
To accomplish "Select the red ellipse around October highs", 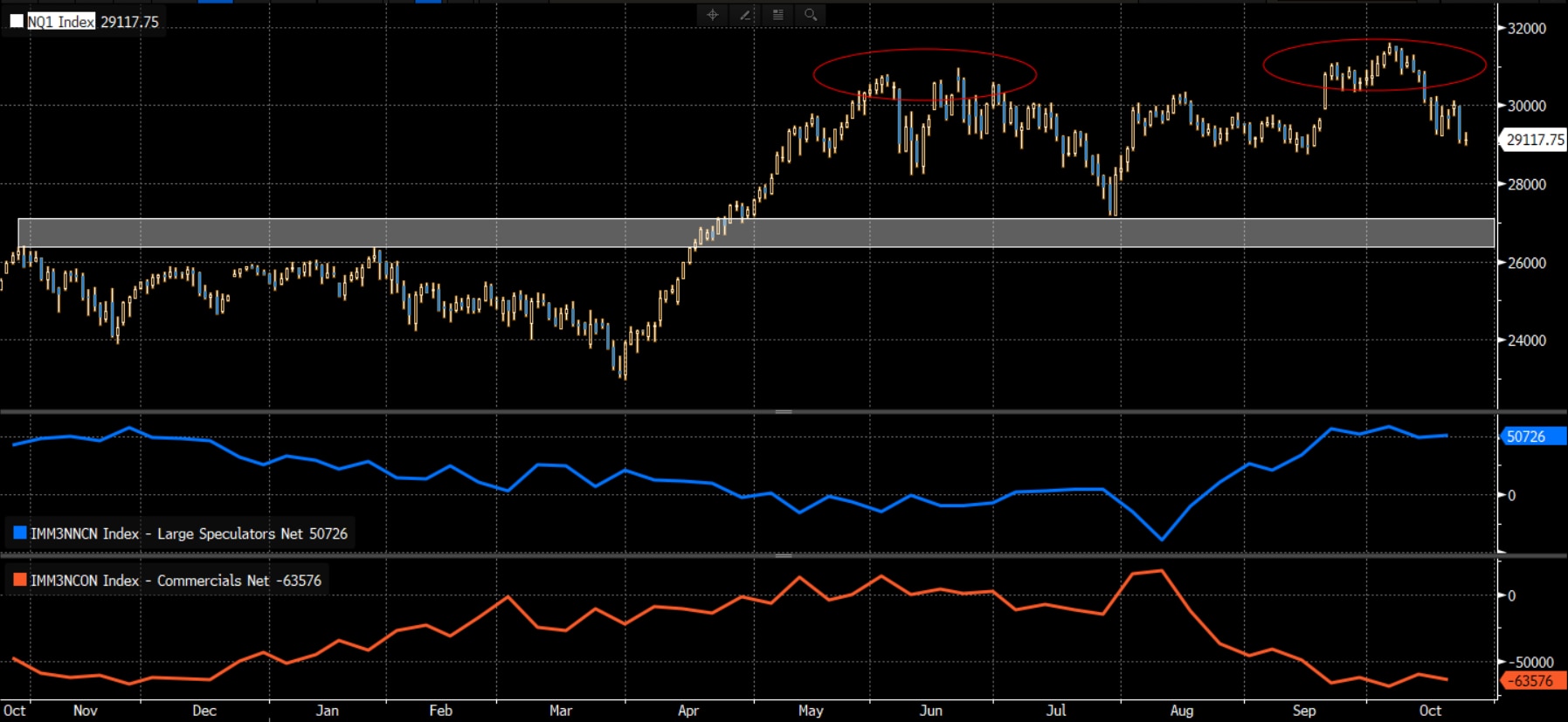I will point(1375,65).
